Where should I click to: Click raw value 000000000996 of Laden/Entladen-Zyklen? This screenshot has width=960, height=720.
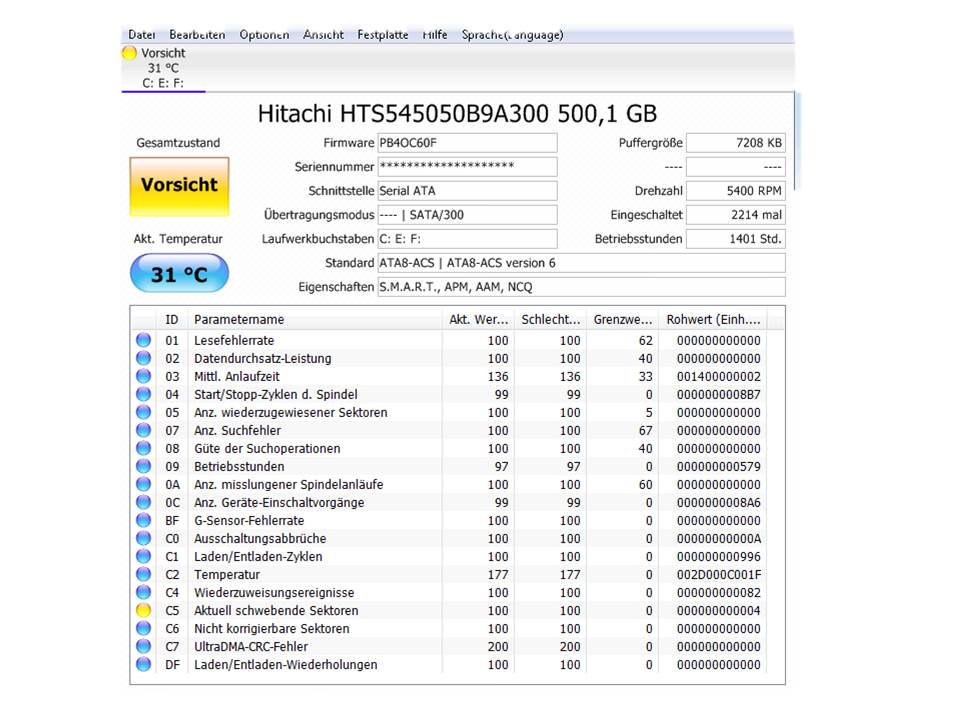[719, 557]
